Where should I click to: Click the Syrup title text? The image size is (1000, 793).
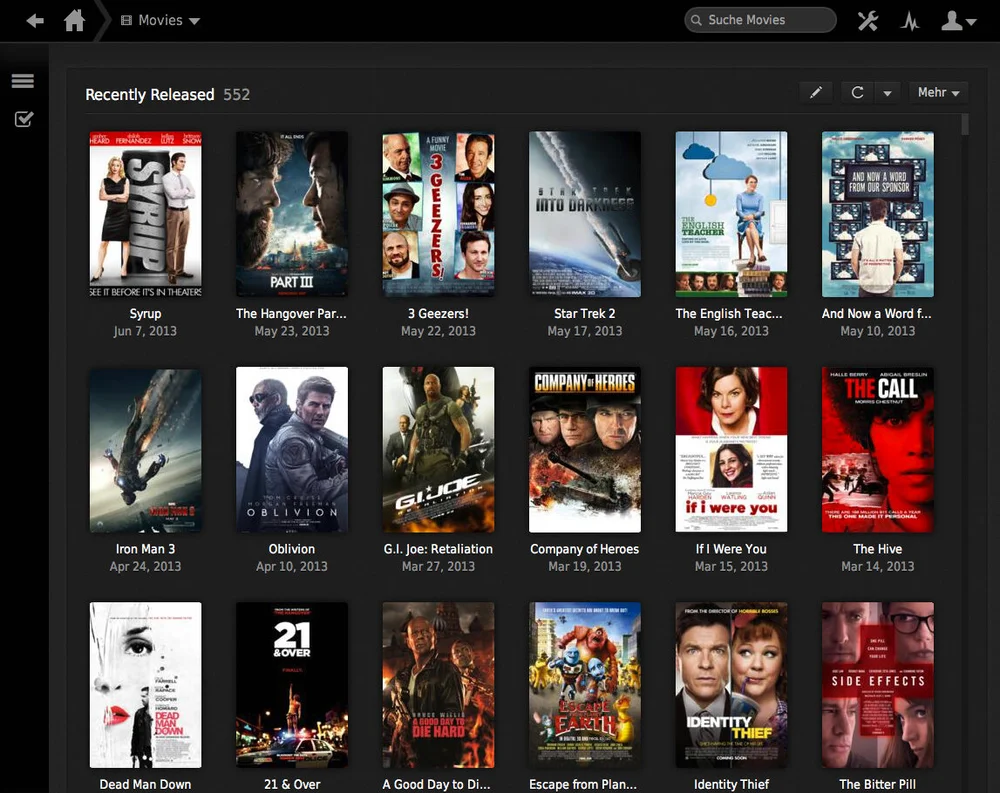point(145,314)
